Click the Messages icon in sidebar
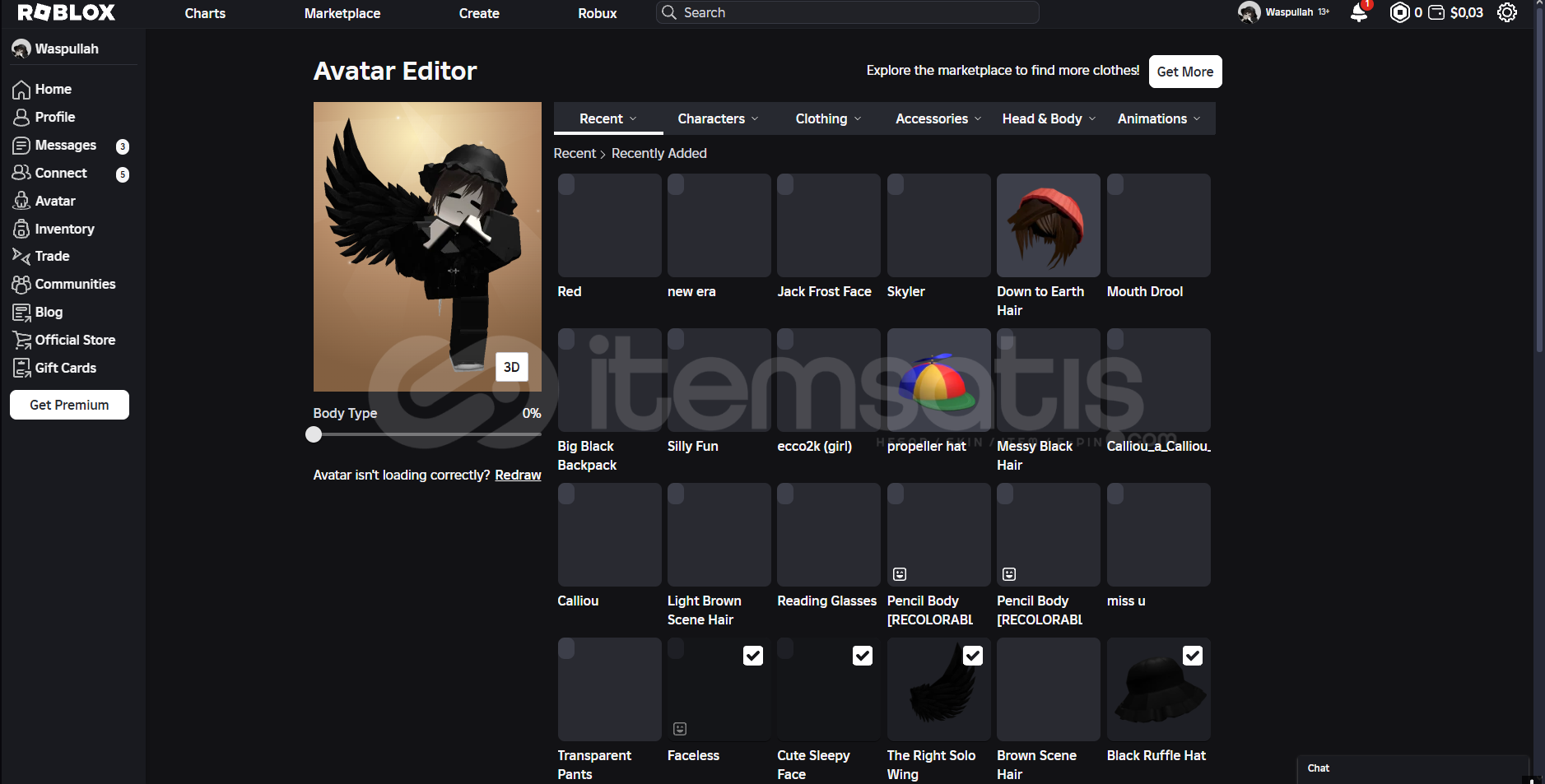 coord(21,146)
